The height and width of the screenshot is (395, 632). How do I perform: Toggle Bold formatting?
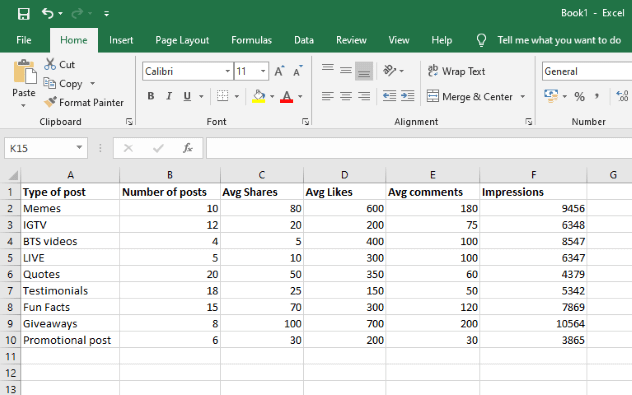(151, 96)
